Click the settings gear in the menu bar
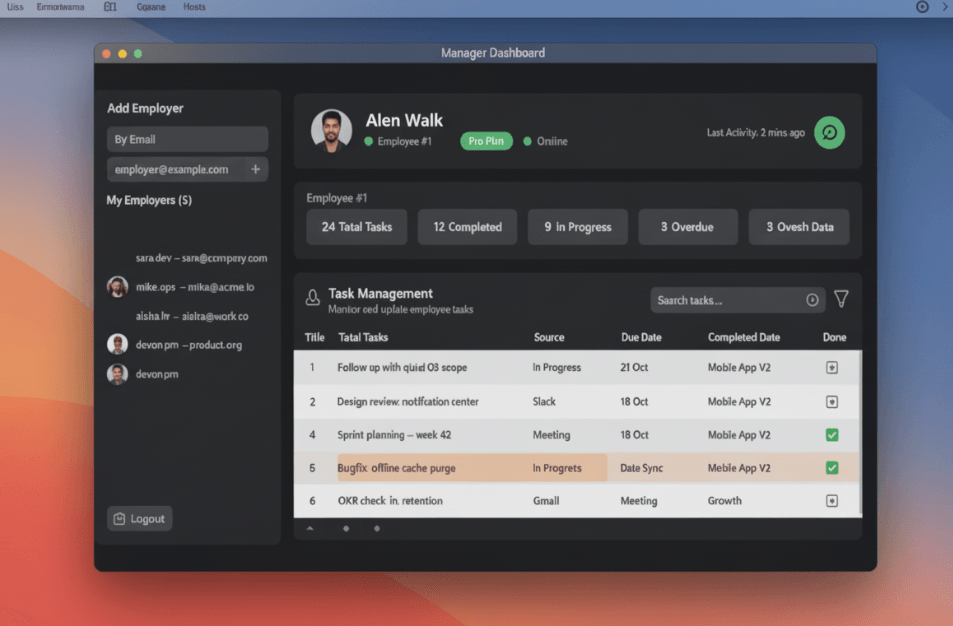 tap(921, 7)
